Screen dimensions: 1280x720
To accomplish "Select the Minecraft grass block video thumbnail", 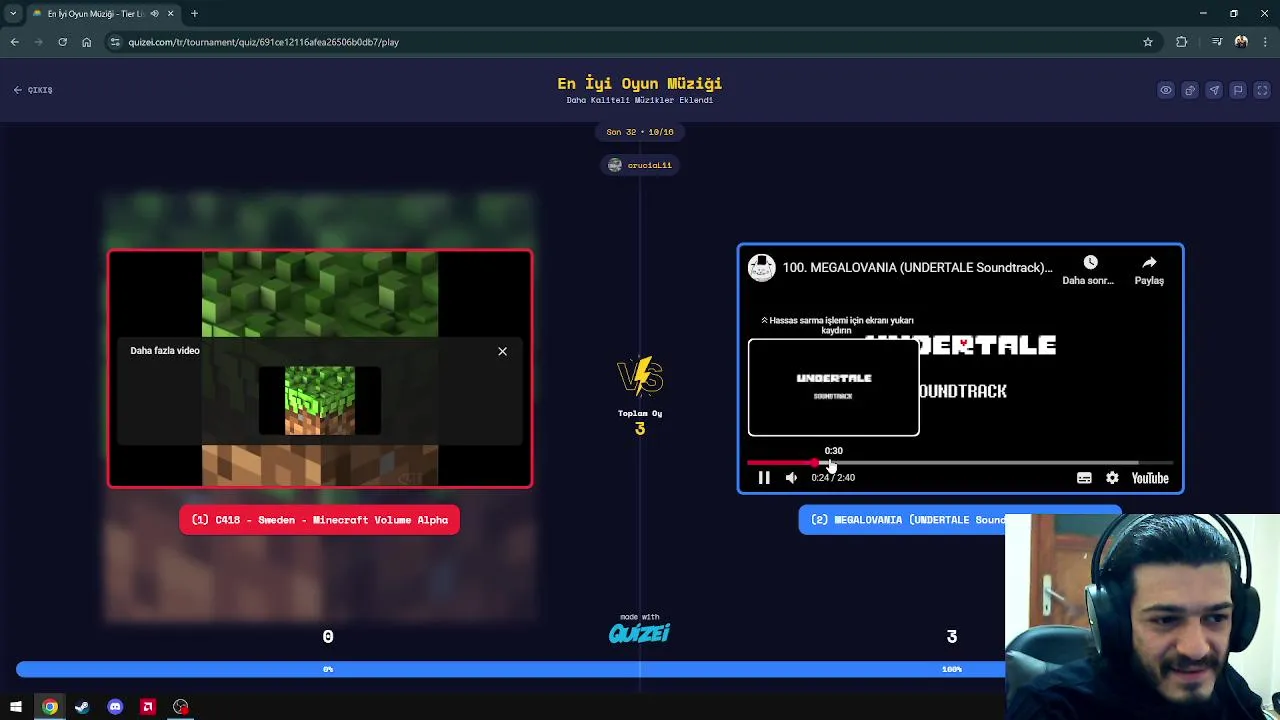I will (x=320, y=401).
